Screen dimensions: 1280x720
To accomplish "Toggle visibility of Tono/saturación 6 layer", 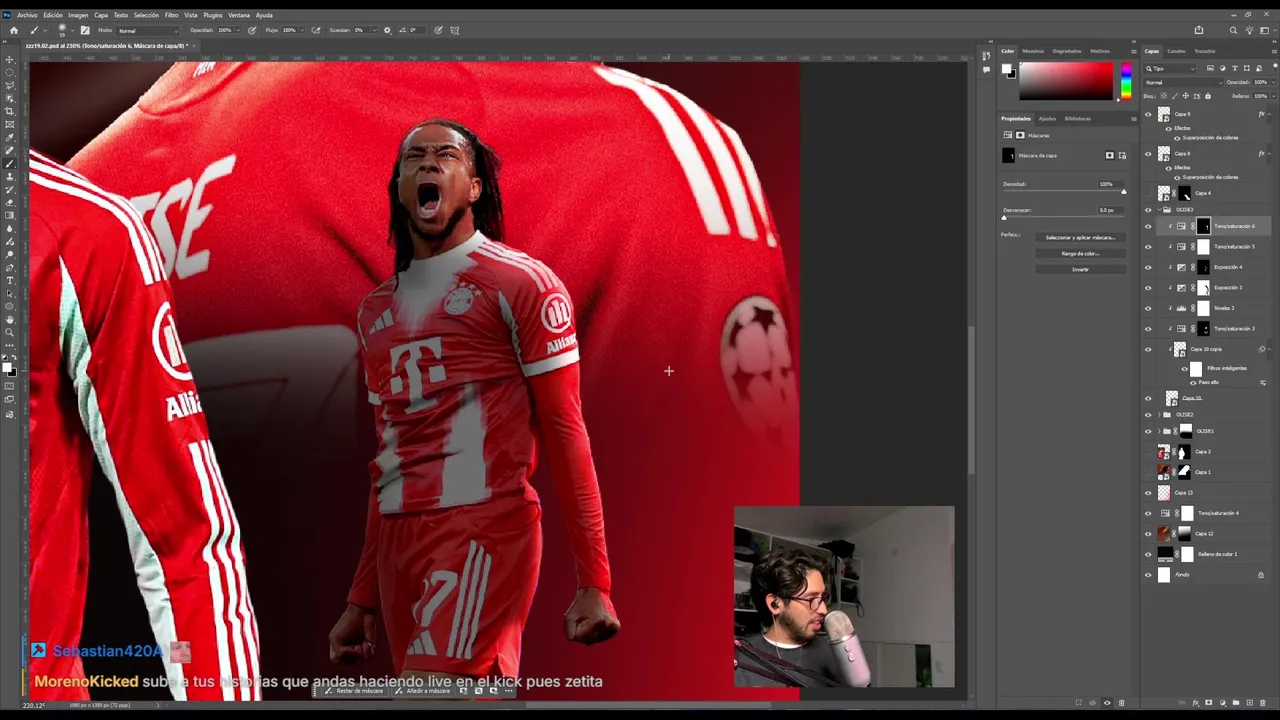I will [1148, 226].
